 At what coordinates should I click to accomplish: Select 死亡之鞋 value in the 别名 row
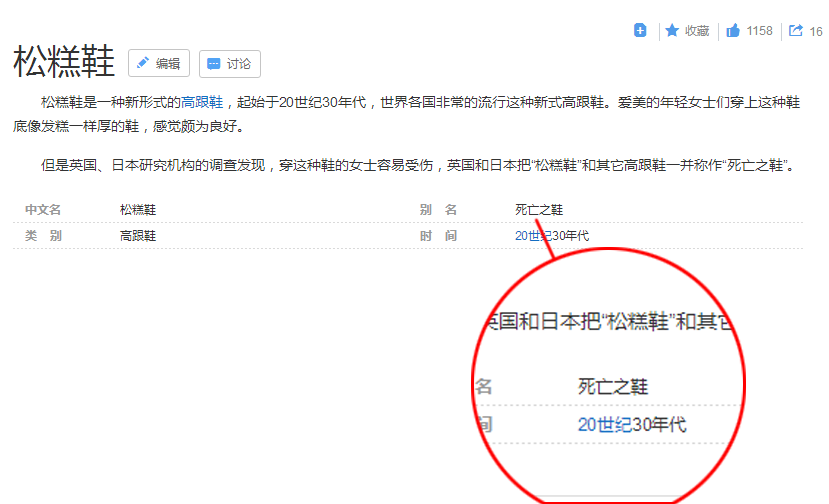tap(539, 210)
